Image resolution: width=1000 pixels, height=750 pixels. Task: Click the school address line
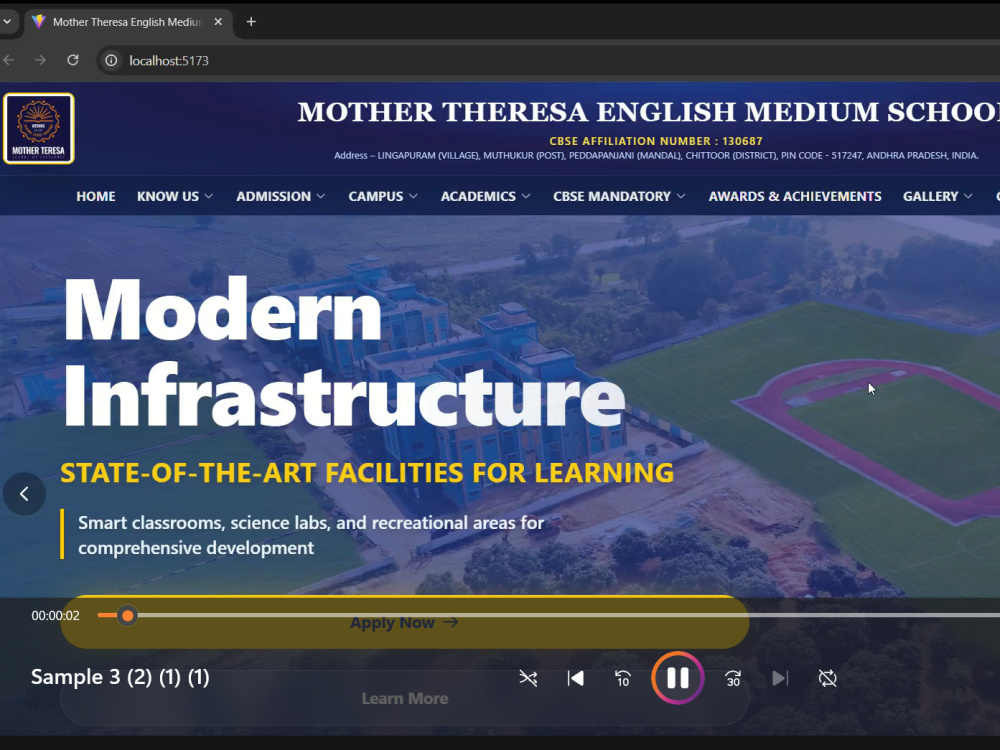tap(656, 156)
